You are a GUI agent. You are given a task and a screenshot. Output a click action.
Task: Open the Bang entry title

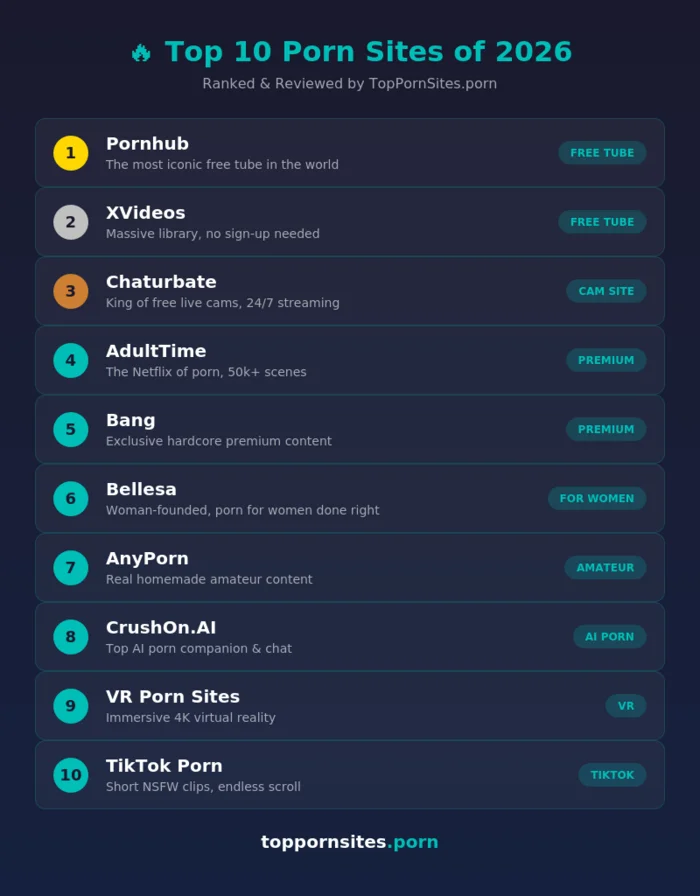pyautogui.click(x=131, y=420)
